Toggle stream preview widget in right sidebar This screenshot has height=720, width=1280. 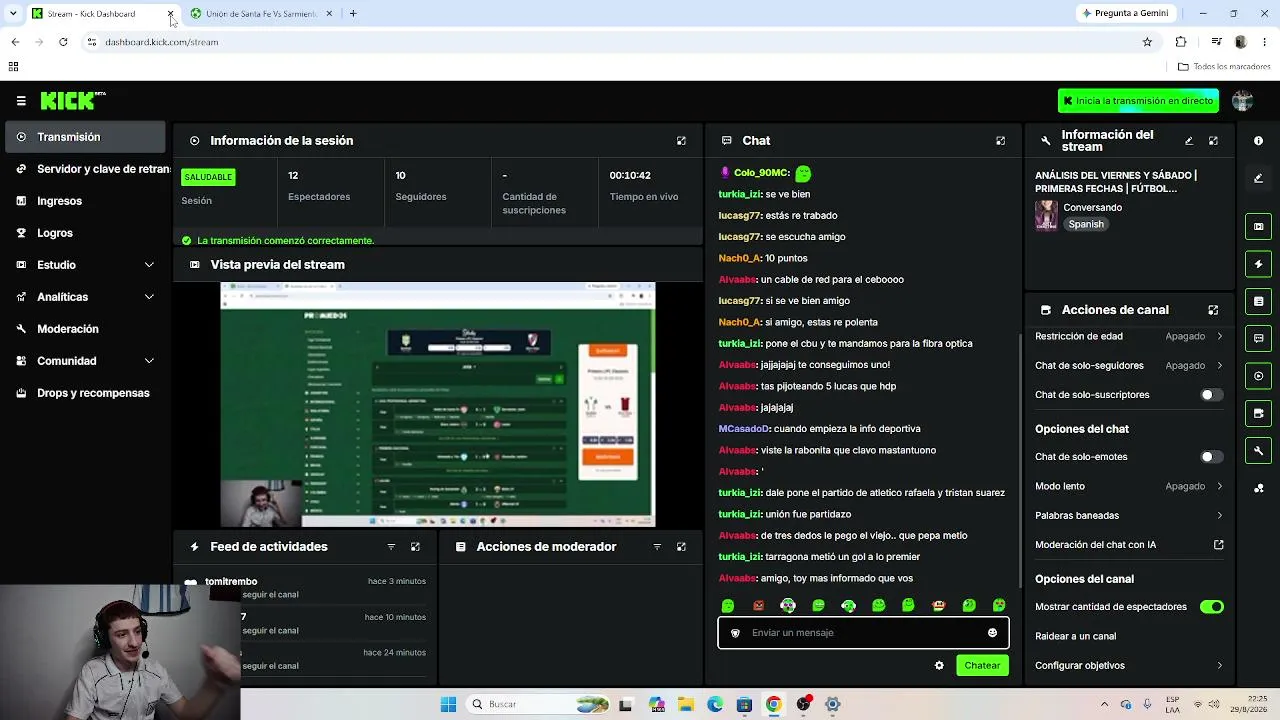1258,227
